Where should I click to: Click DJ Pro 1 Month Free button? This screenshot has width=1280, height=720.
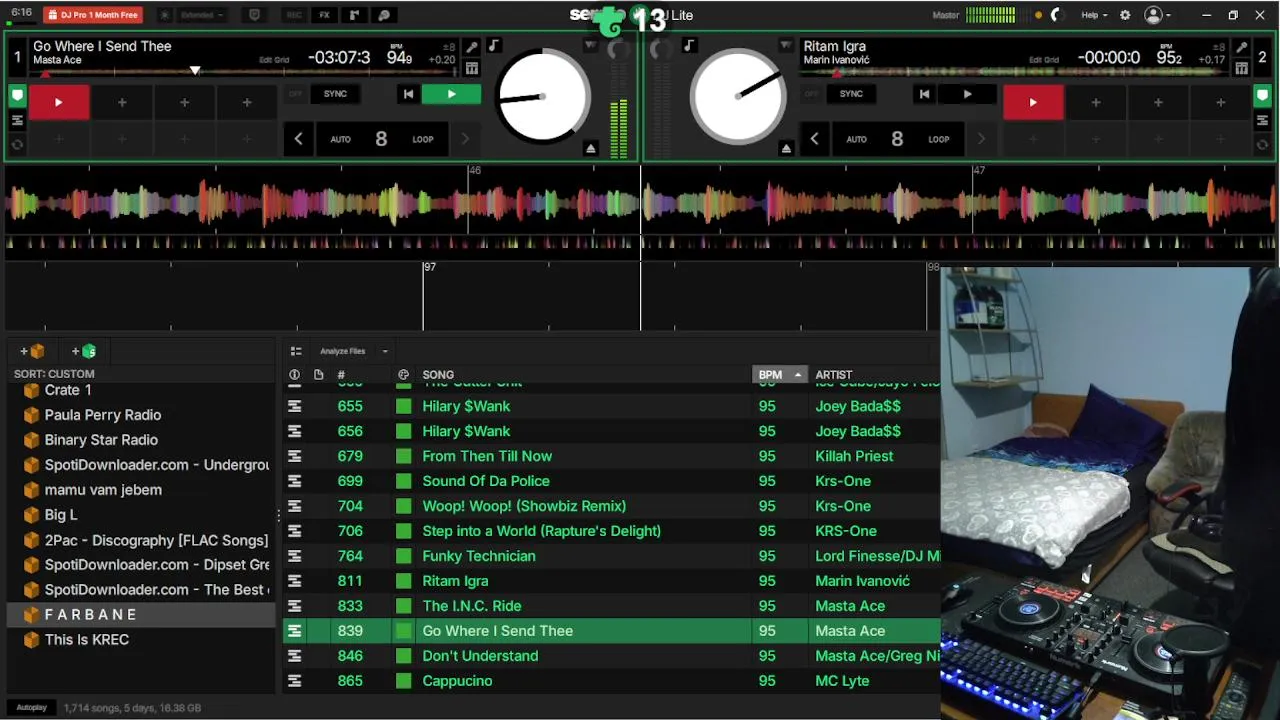coord(92,15)
